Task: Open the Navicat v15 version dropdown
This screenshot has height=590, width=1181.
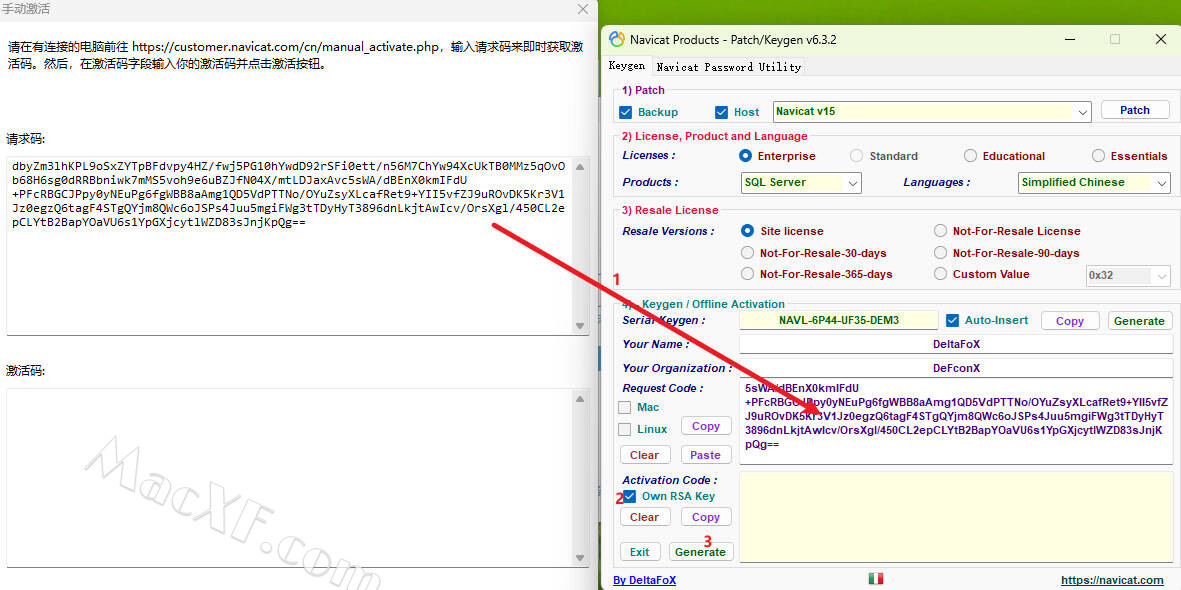Action: (1082, 112)
